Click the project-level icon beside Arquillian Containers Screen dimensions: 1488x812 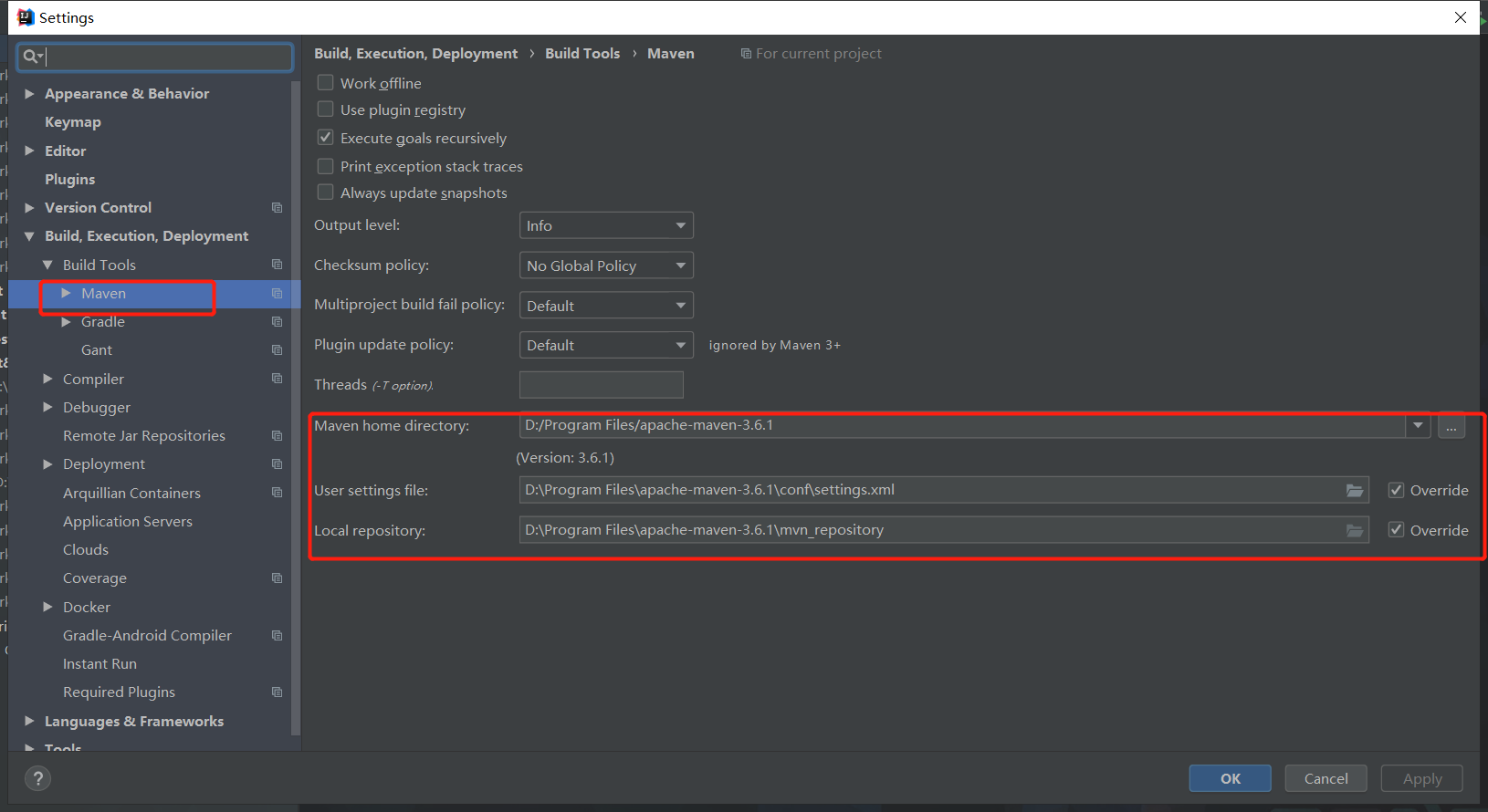coord(278,493)
